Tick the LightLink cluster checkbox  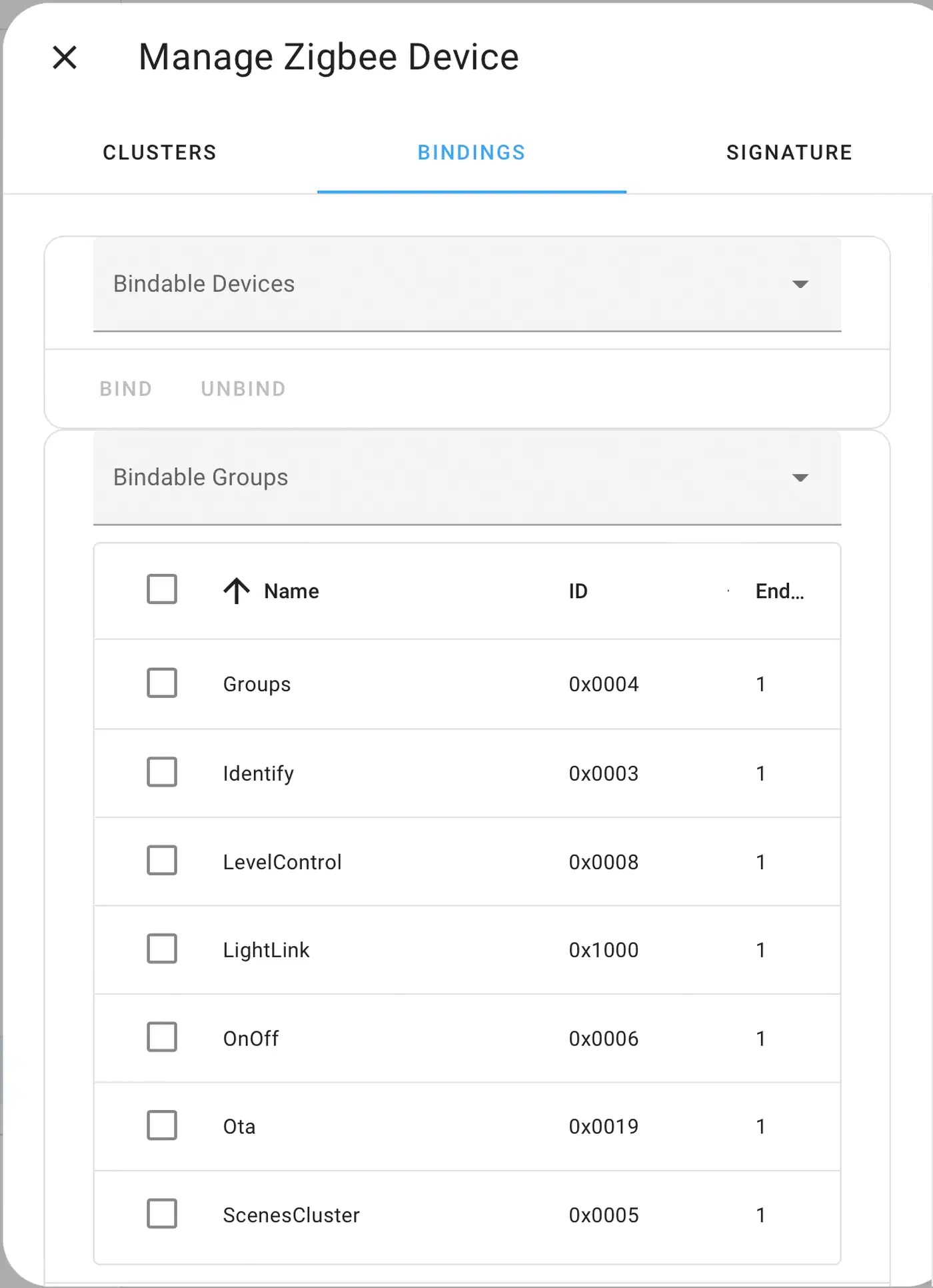click(x=162, y=949)
